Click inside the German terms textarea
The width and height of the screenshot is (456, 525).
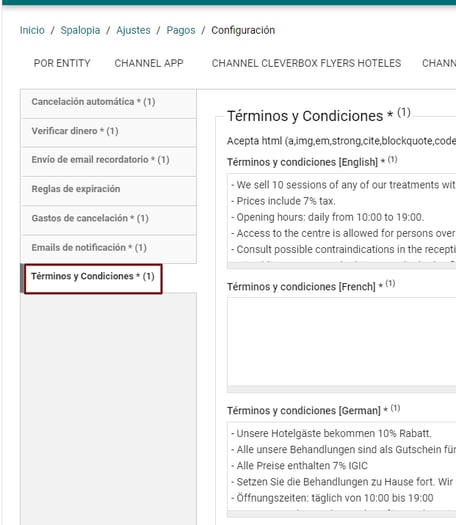[x=341, y=466]
